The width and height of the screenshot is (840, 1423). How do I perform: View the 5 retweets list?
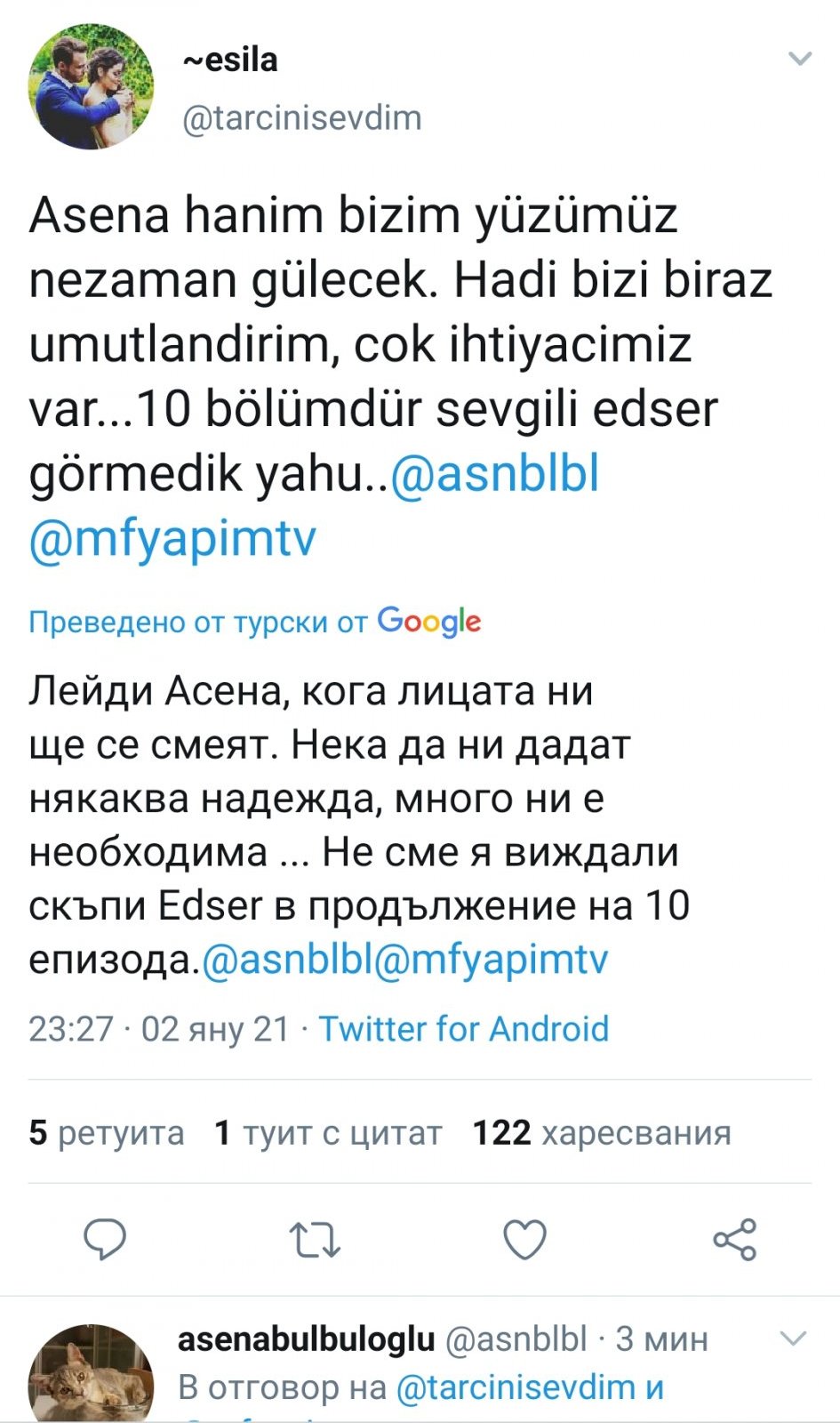107,1133
